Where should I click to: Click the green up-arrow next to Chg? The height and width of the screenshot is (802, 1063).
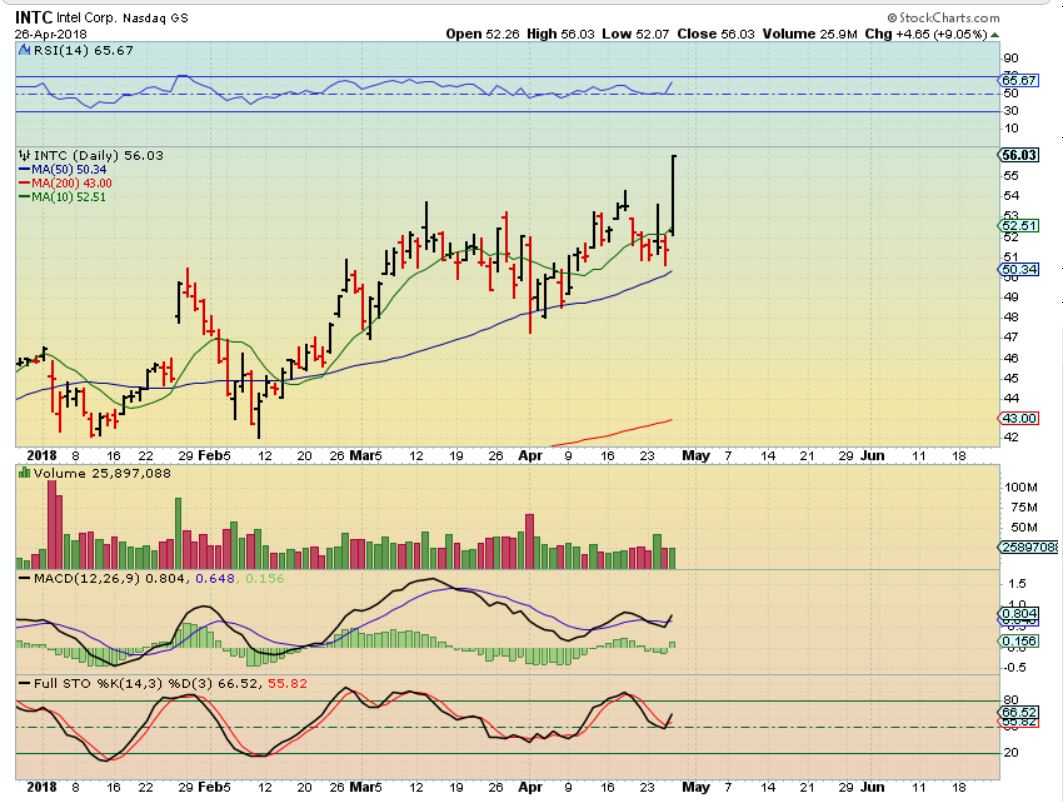[995, 35]
